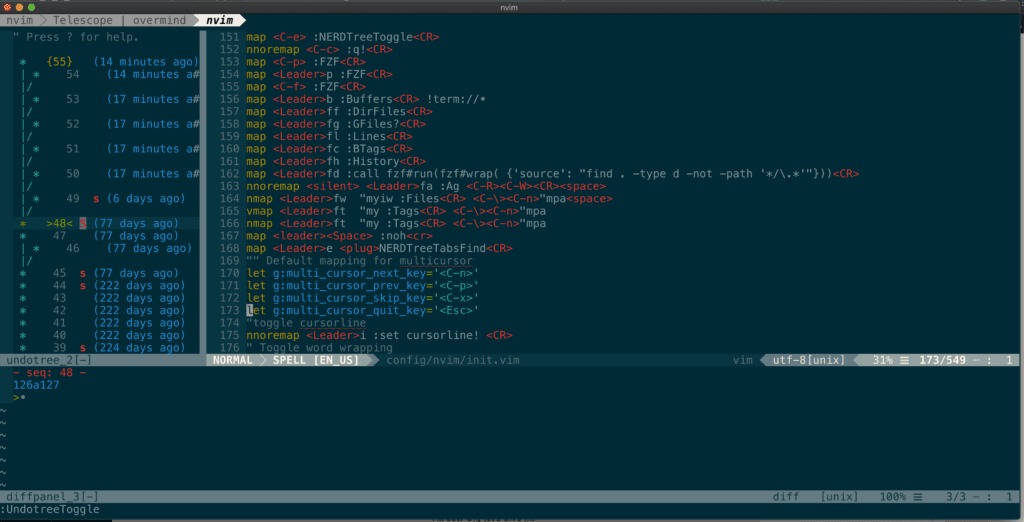Image resolution: width=1024 pixels, height=522 pixels.
Task: Click the config/nvim/init.vim file path
Action: coord(453,360)
